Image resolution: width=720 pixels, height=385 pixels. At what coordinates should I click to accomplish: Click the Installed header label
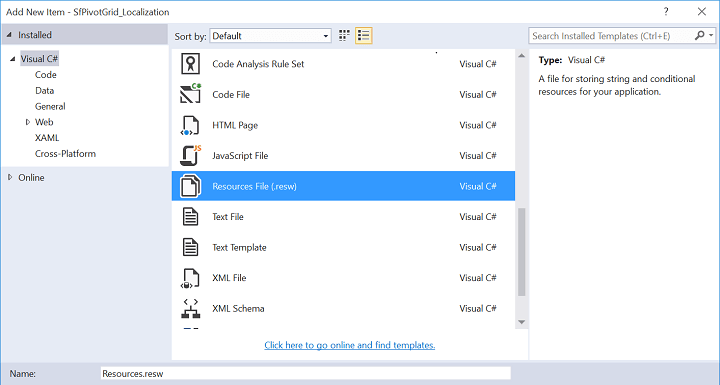tap(35, 35)
